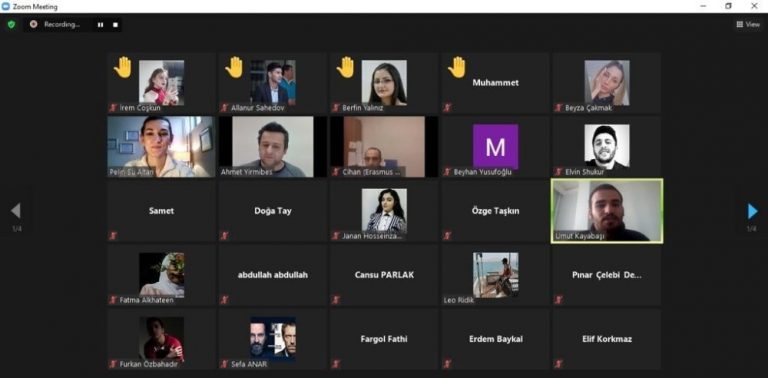
Task: Click Berfin Yalınız's raised hand icon
Action: 346,68
